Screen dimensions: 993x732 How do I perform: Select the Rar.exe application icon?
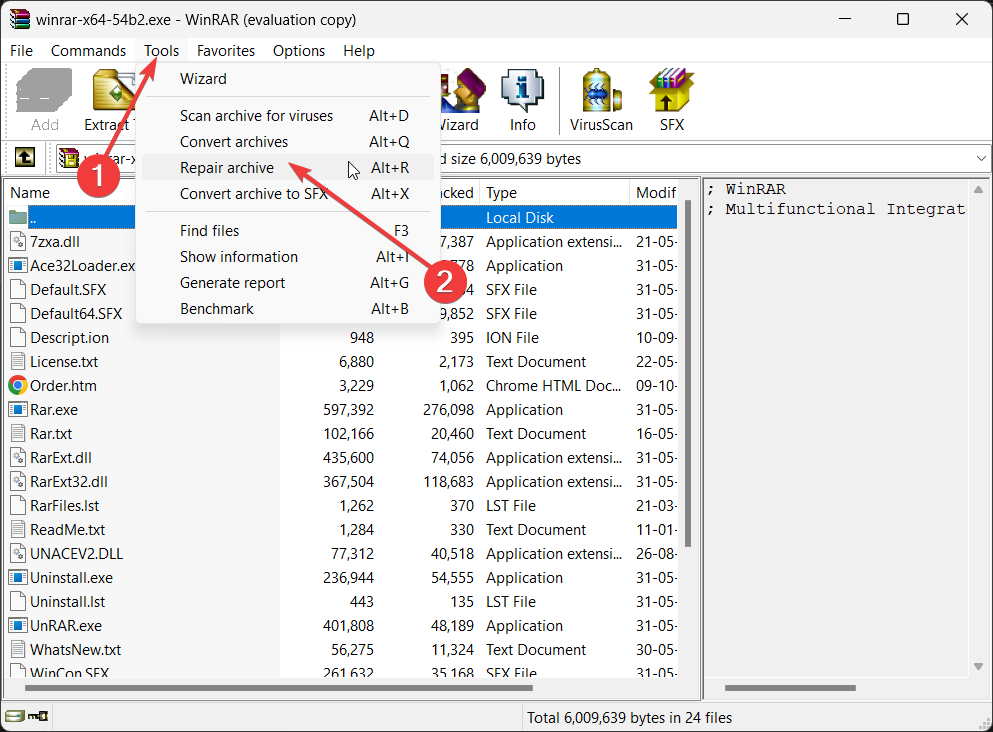click(x=18, y=409)
